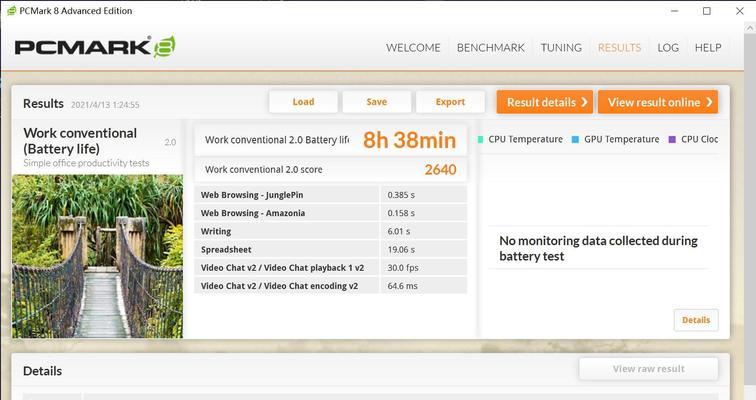Click the GPU Temperature legend label
This screenshot has width=756, height=400.
(x=621, y=139)
